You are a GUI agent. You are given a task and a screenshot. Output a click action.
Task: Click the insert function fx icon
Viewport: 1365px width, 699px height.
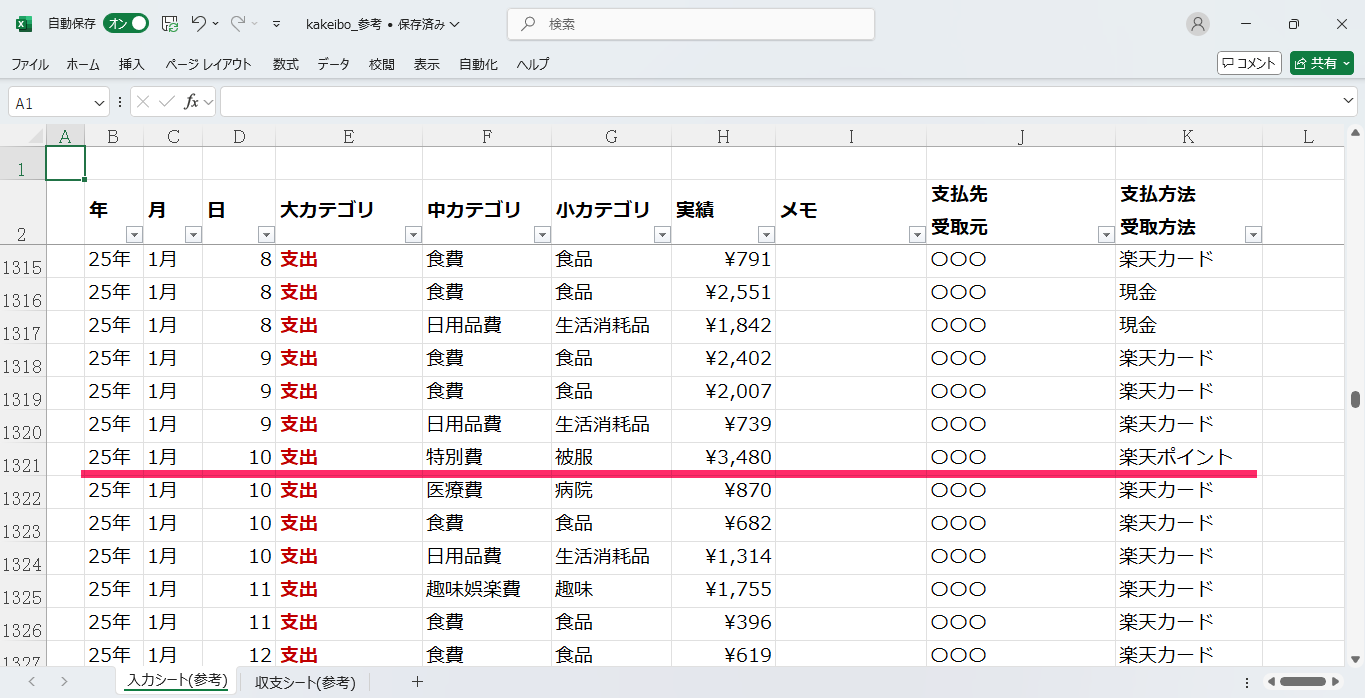(x=192, y=102)
